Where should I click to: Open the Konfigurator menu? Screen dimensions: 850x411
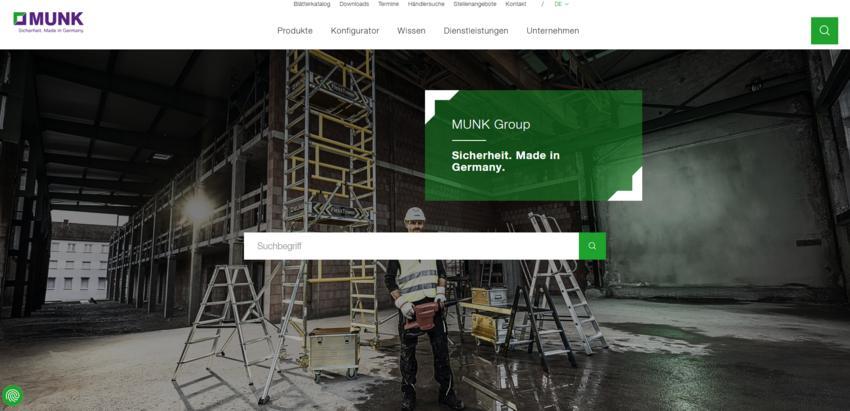(x=355, y=31)
